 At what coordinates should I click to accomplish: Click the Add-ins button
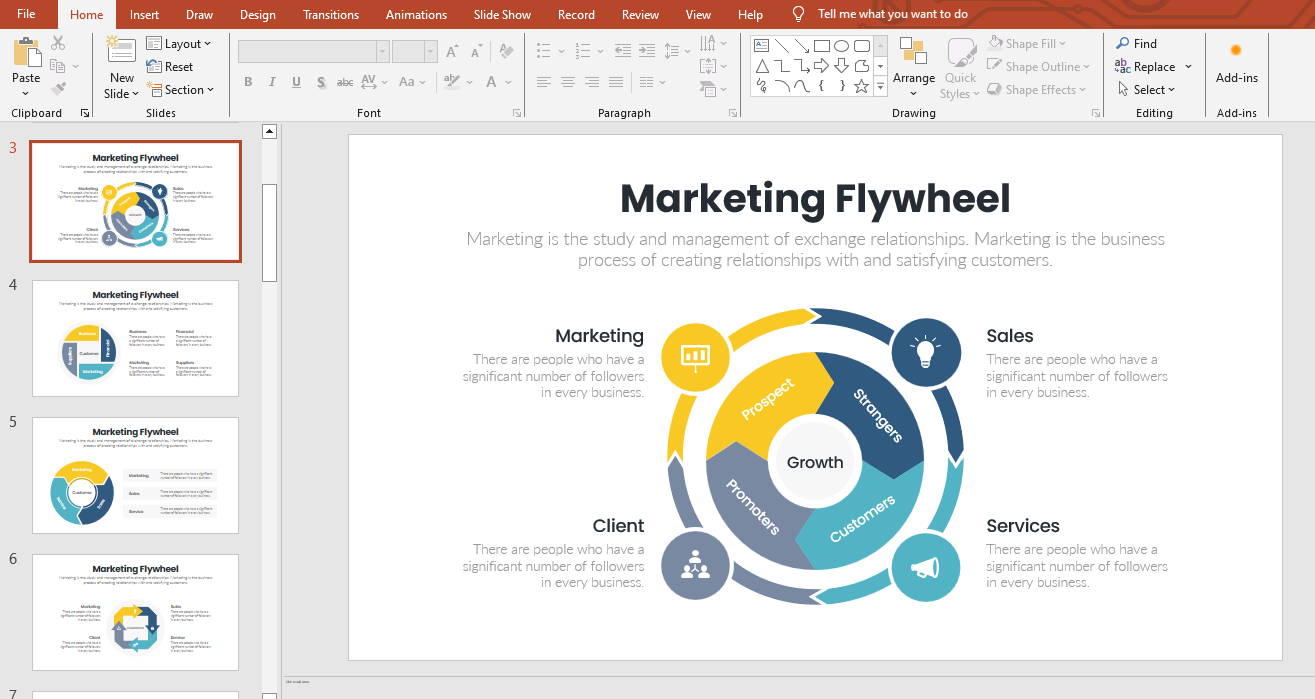[1237, 63]
